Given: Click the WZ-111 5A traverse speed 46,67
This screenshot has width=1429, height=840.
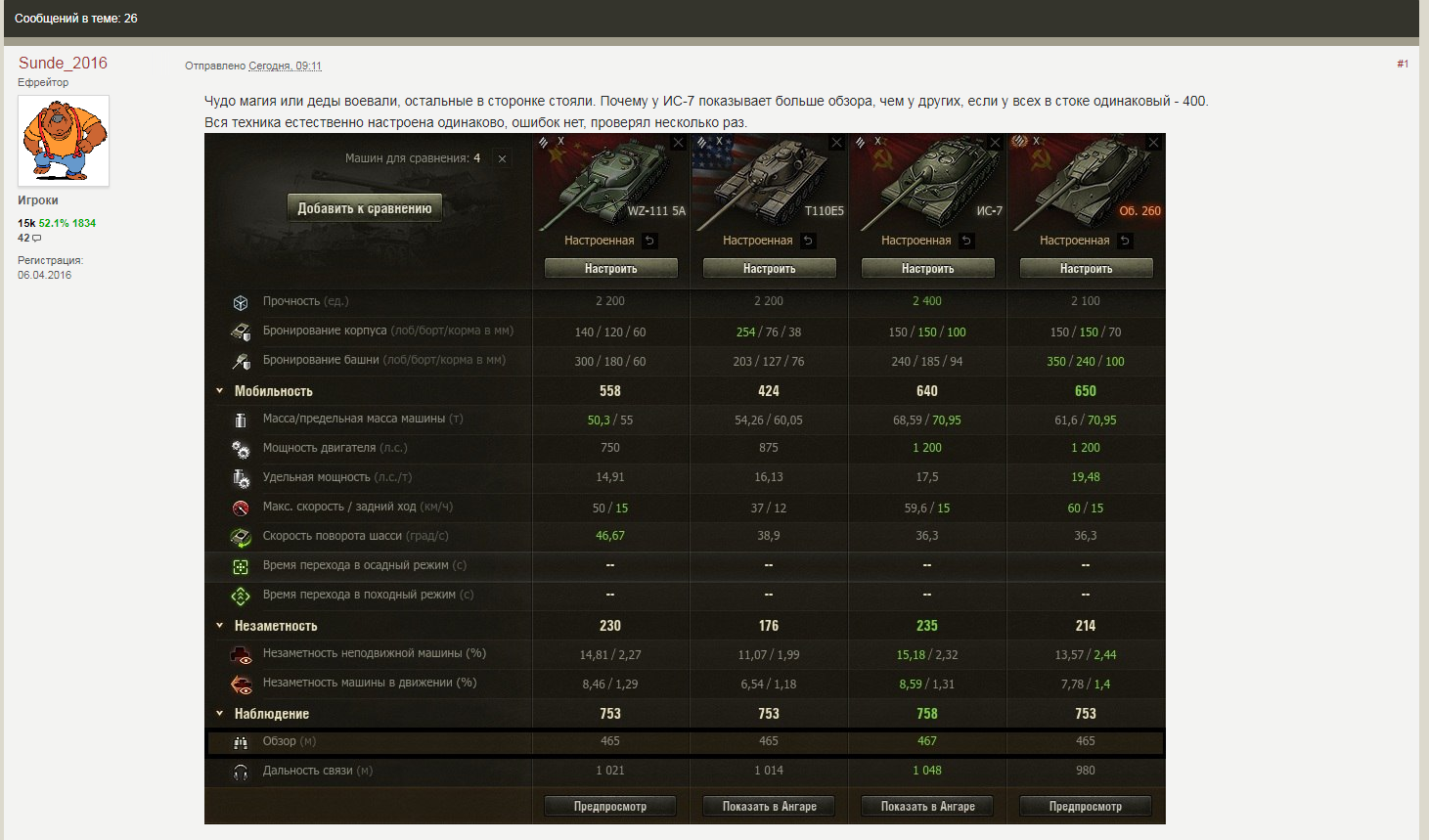Looking at the screenshot, I should coord(610,536).
